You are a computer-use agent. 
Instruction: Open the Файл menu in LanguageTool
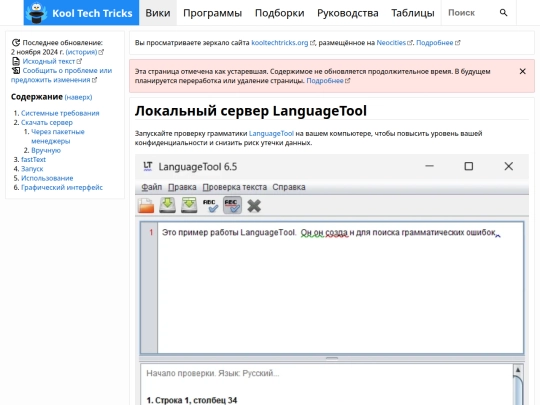point(152,187)
